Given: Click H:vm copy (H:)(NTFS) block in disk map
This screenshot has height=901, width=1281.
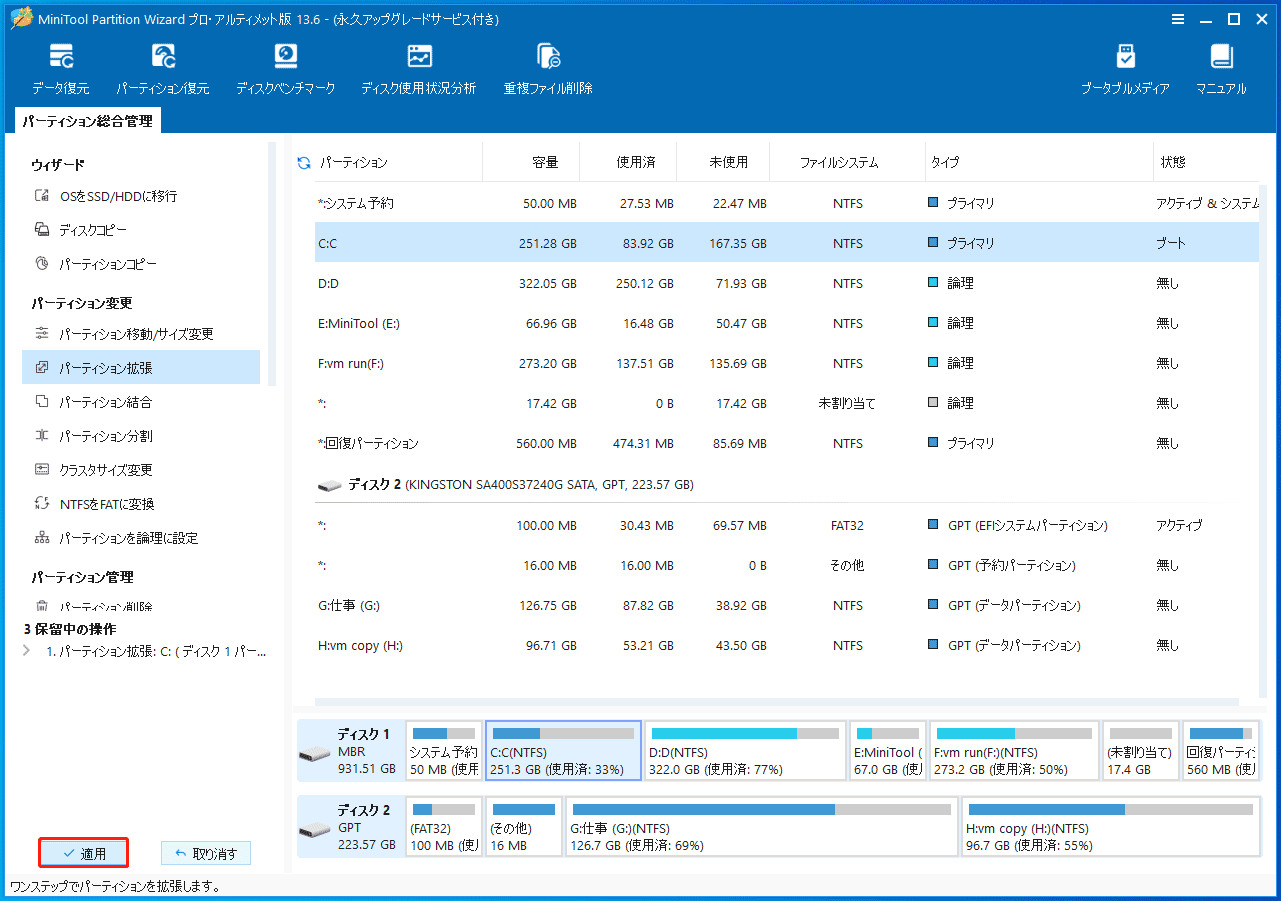Looking at the screenshot, I should [1110, 826].
